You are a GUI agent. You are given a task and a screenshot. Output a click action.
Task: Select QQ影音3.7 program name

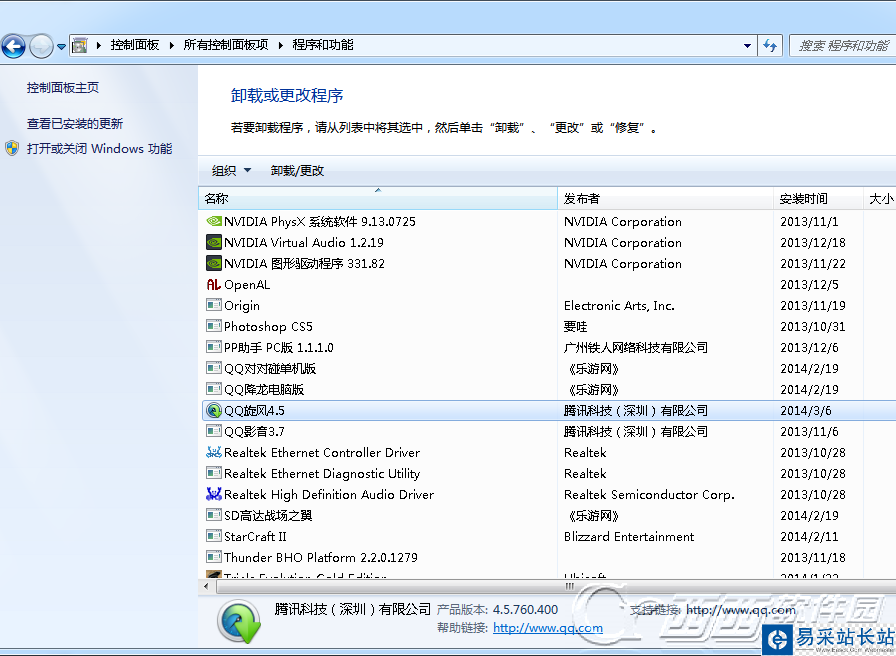pyautogui.click(x=254, y=431)
